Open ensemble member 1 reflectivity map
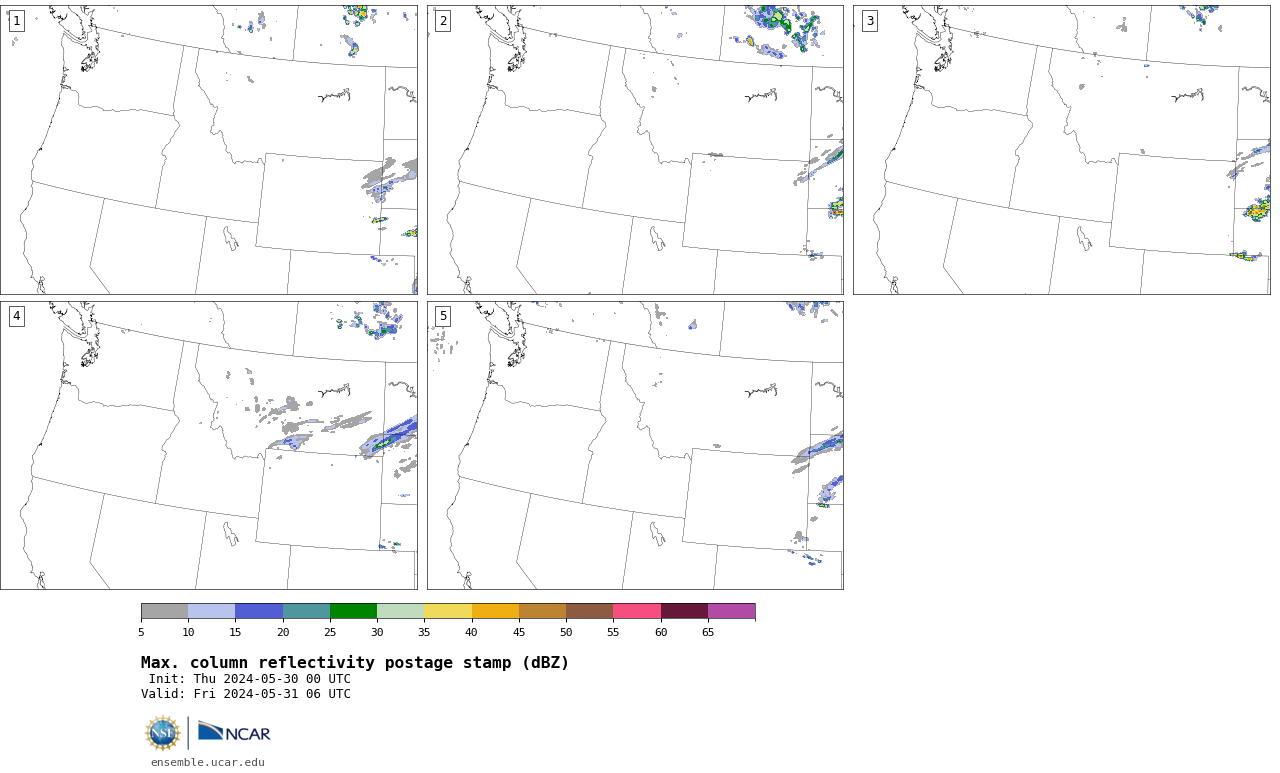 [209, 150]
